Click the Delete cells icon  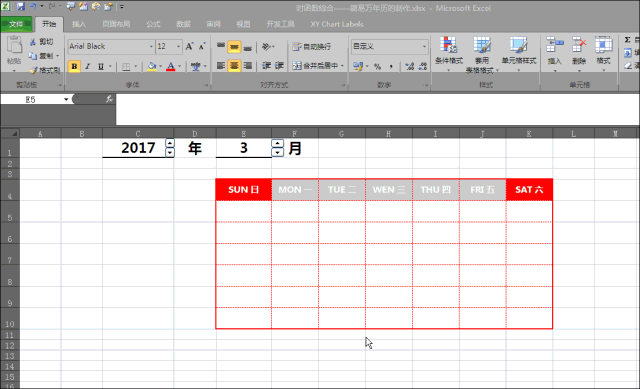[x=579, y=45]
